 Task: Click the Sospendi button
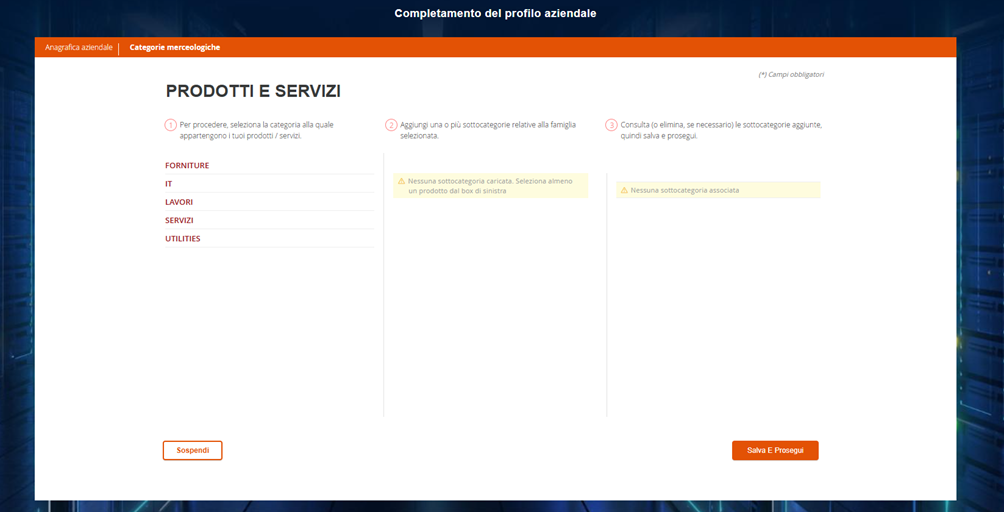pyautogui.click(x=193, y=451)
